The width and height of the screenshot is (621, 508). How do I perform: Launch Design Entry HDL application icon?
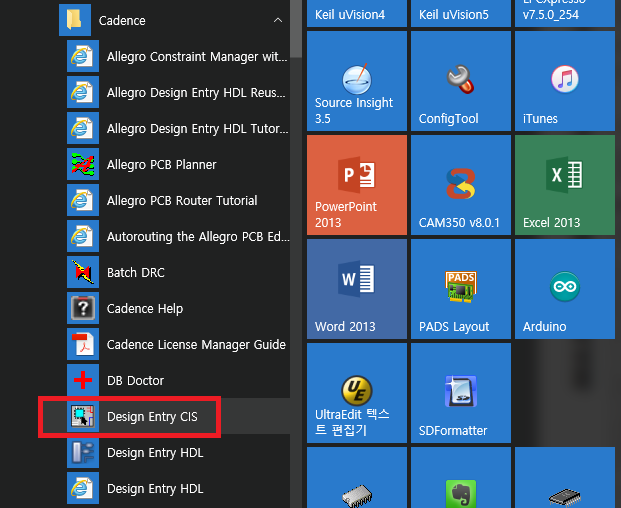[83, 453]
